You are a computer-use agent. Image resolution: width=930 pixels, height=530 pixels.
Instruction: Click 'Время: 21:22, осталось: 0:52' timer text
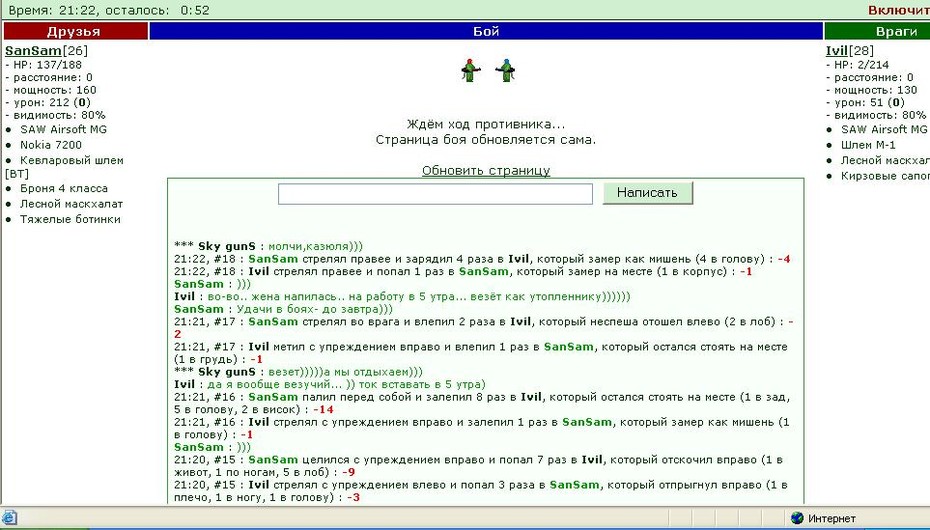109,10
